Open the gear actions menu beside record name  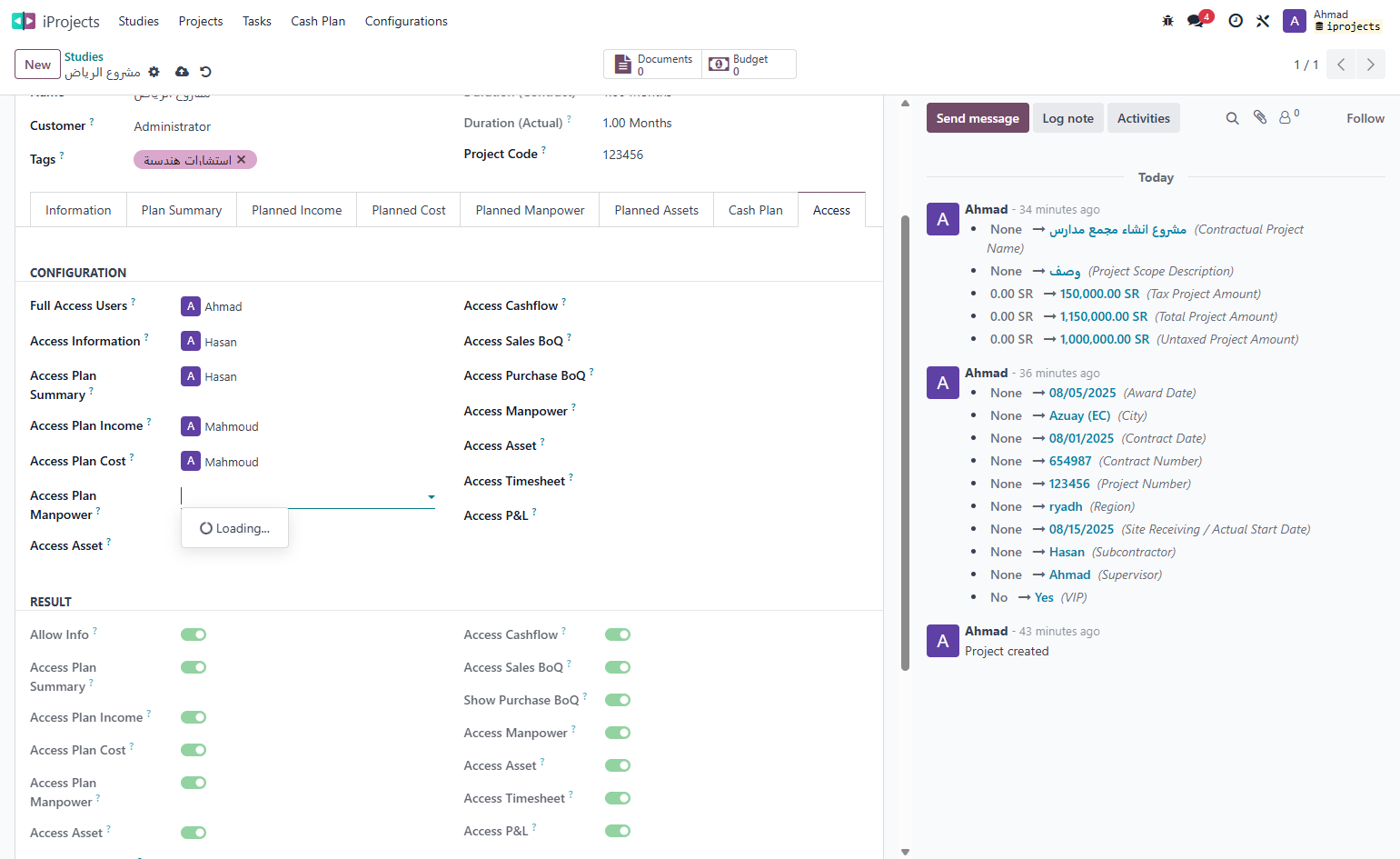(x=154, y=72)
